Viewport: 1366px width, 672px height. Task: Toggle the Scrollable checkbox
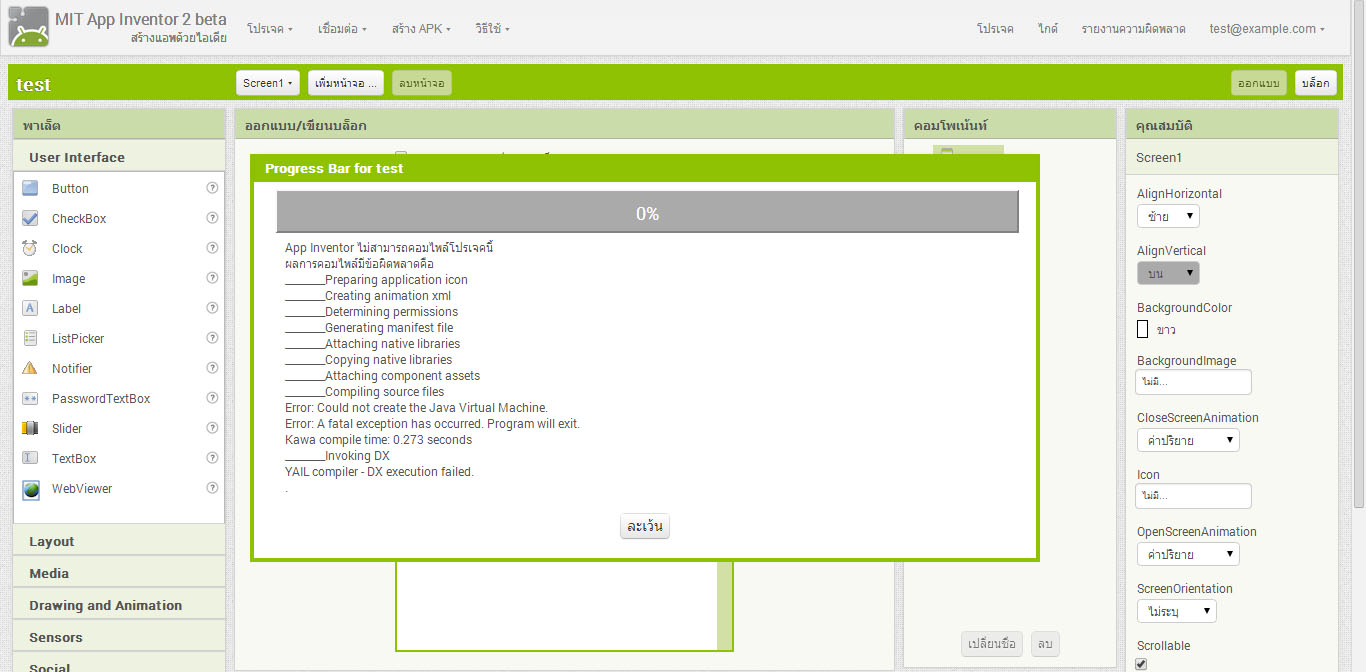(x=1142, y=664)
